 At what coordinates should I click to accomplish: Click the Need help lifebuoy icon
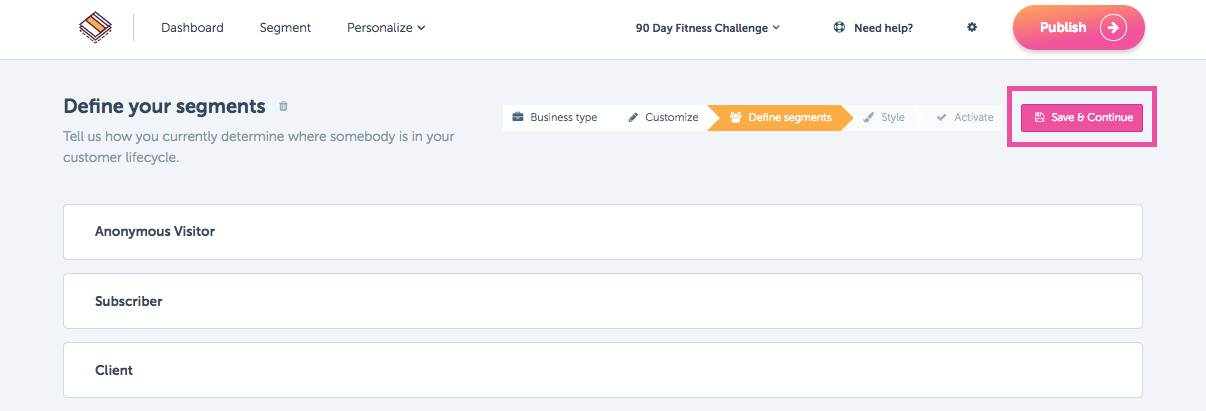[x=840, y=28]
